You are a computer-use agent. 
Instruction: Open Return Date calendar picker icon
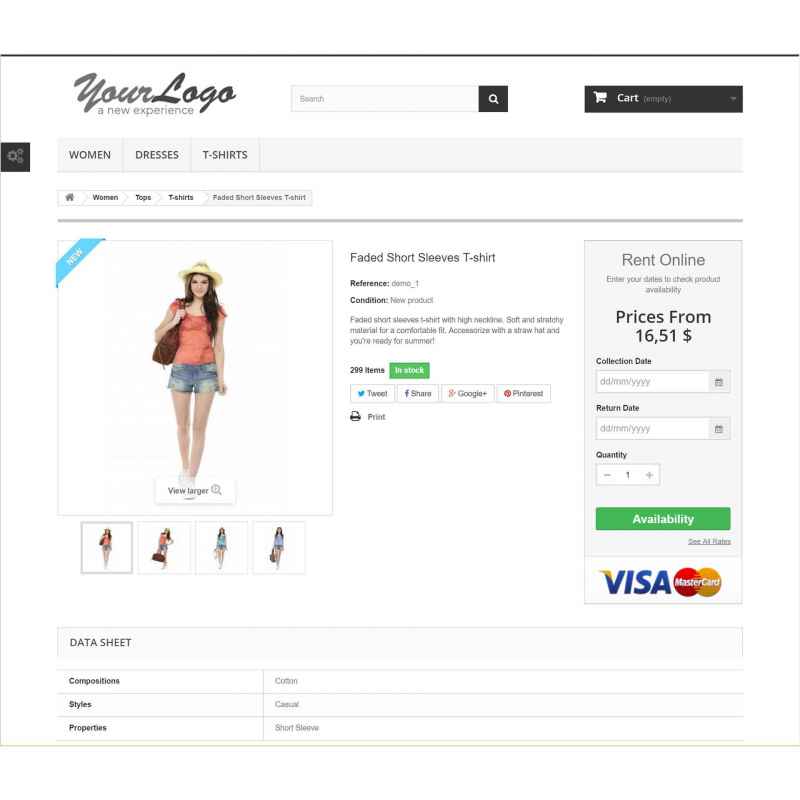(x=719, y=429)
